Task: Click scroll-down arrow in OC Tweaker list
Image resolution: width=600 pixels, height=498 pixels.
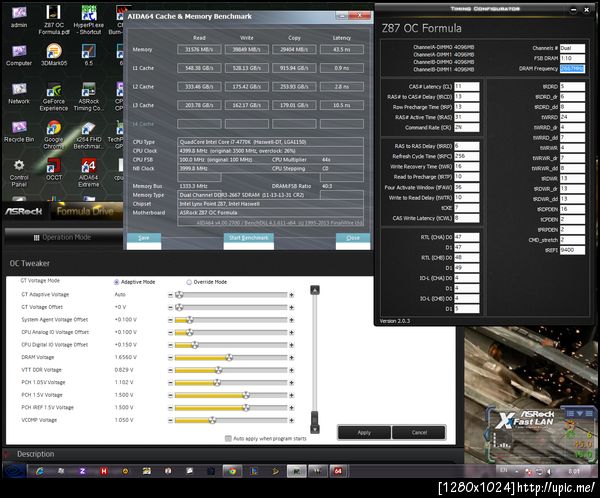Action: 315,429
